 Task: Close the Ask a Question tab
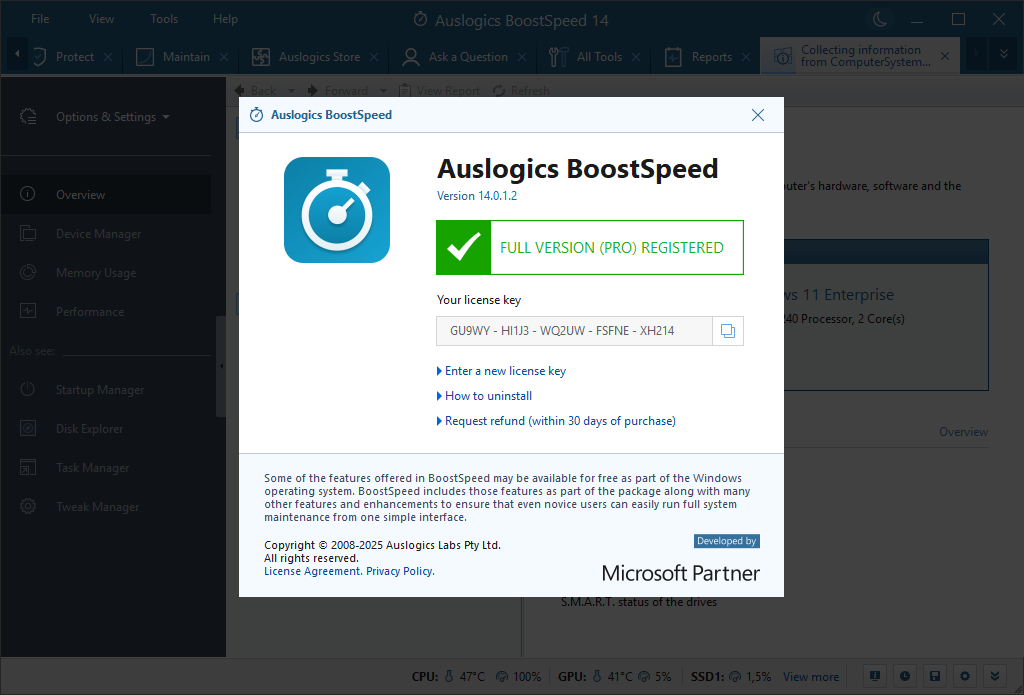coord(522,57)
